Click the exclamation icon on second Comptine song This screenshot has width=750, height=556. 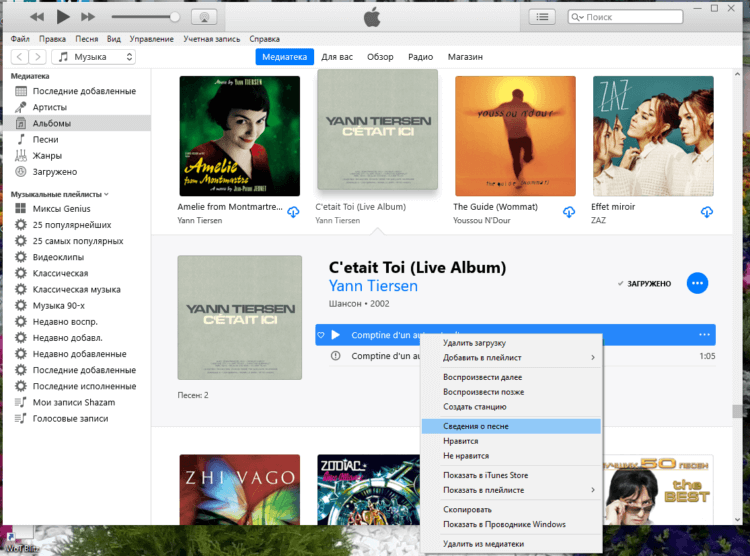click(x=336, y=356)
